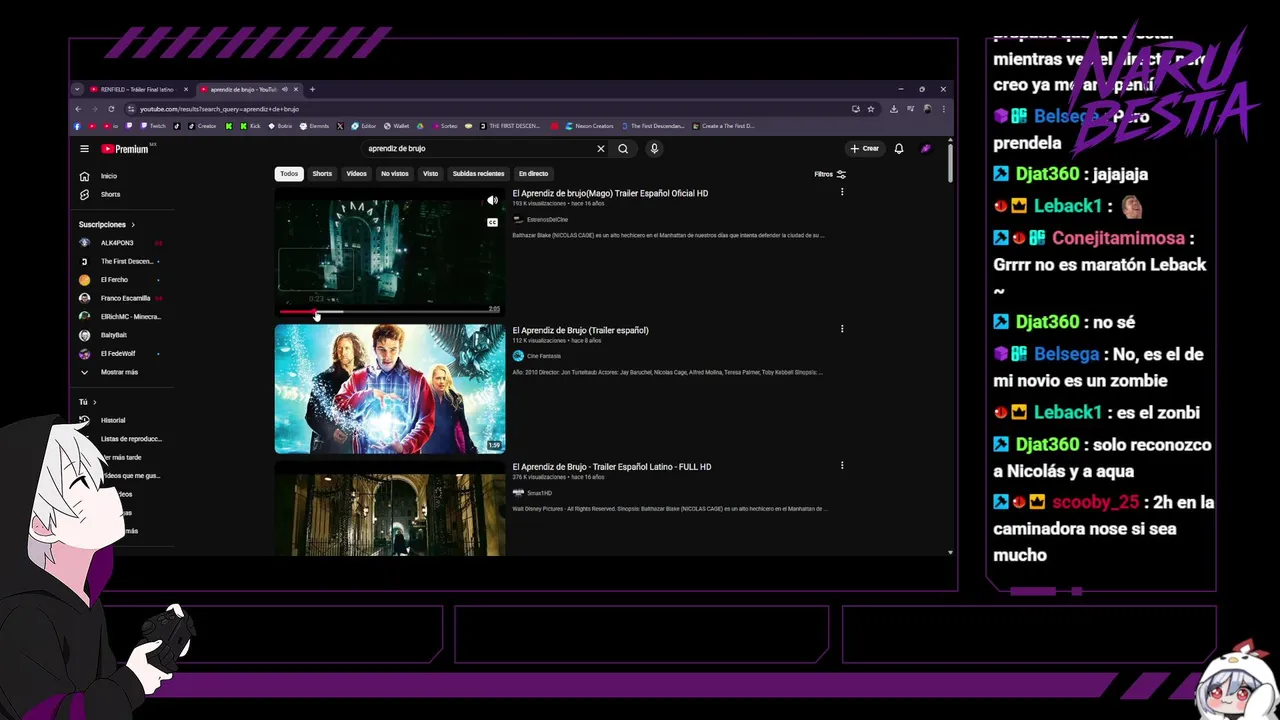Click the Crear button
The width and height of the screenshot is (1280, 720).
(865, 148)
